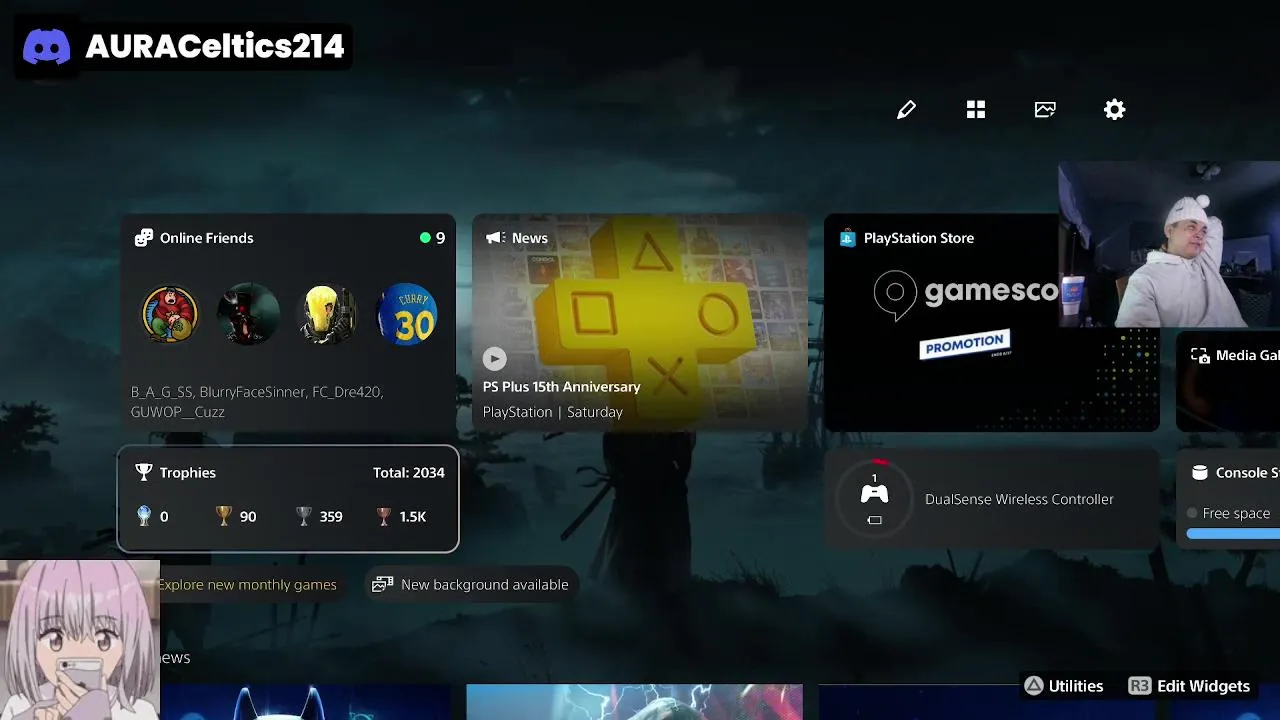1280x720 pixels.
Task: Open DualSense Wireless Controller widget
Action: [991, 499]
